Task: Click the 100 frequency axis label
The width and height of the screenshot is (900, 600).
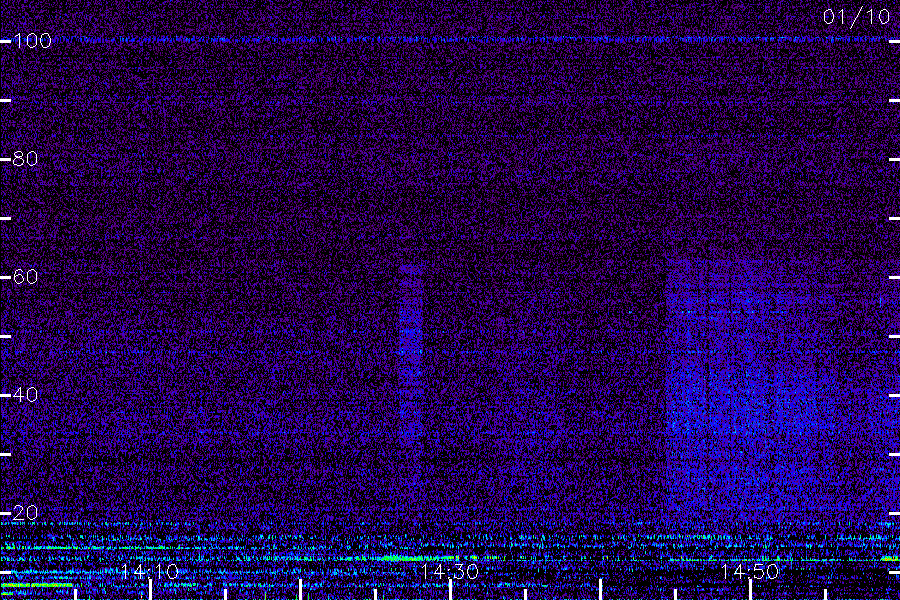Action: tap(32, 41)
